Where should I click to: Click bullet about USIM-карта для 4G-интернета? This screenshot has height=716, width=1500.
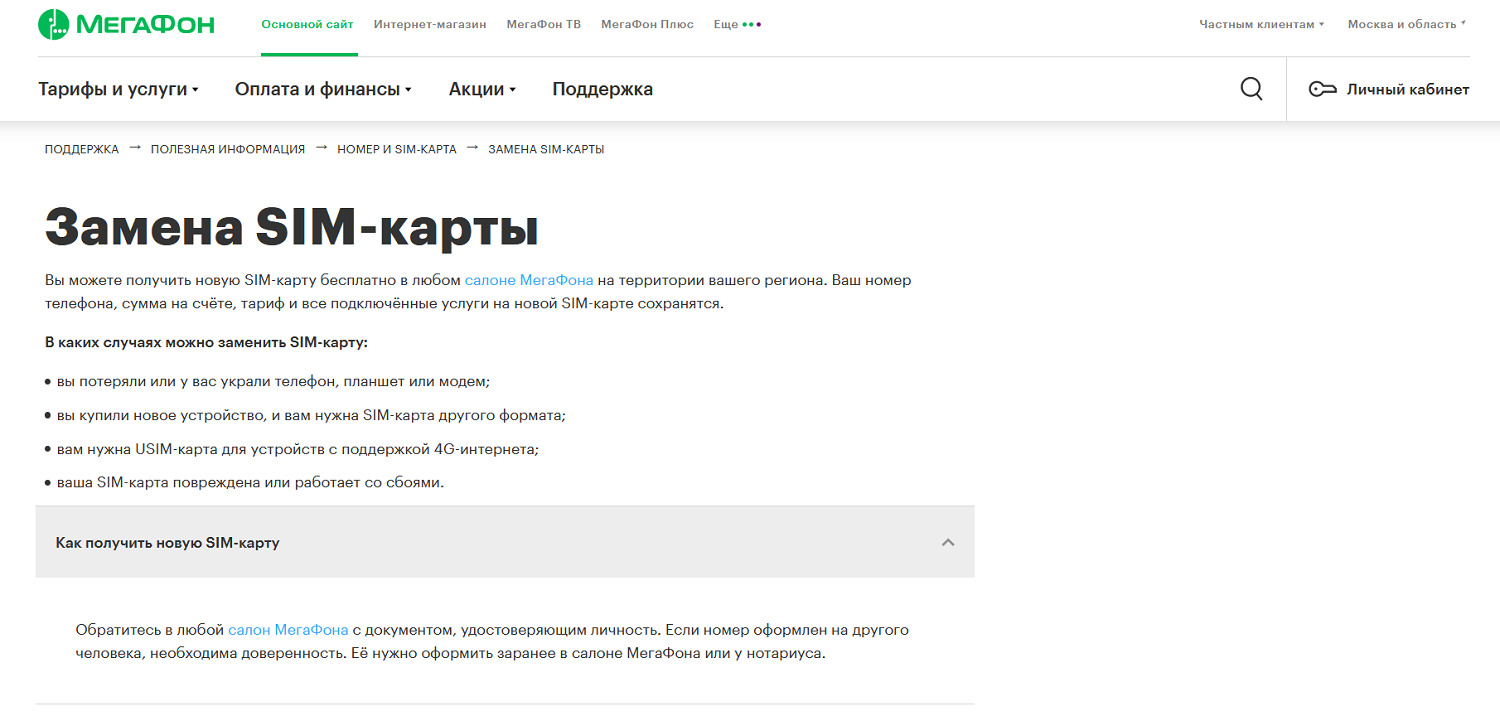click(x=292, y=449)
